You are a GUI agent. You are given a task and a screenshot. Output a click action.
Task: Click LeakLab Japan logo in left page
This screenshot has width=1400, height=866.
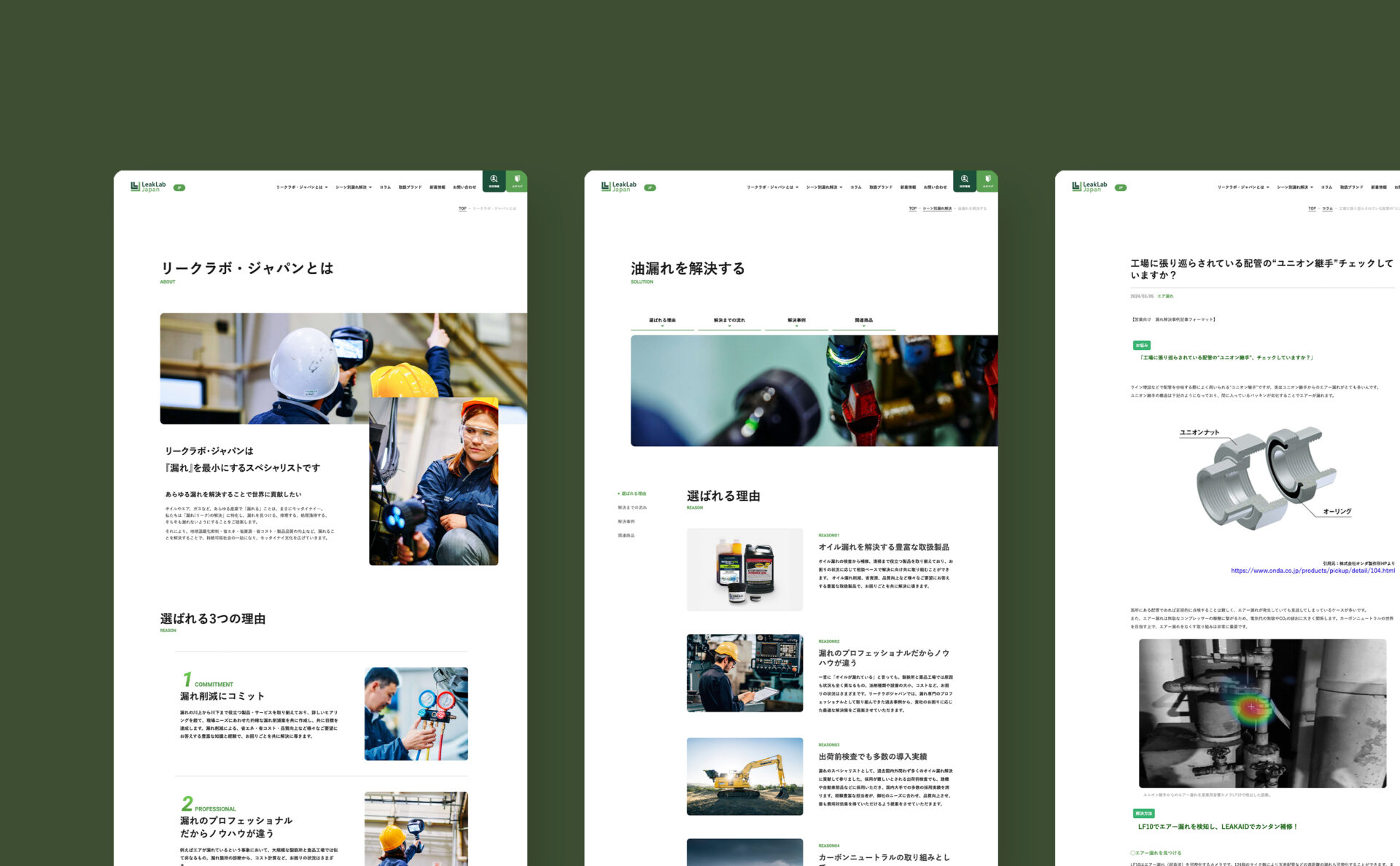click(148, 187)
